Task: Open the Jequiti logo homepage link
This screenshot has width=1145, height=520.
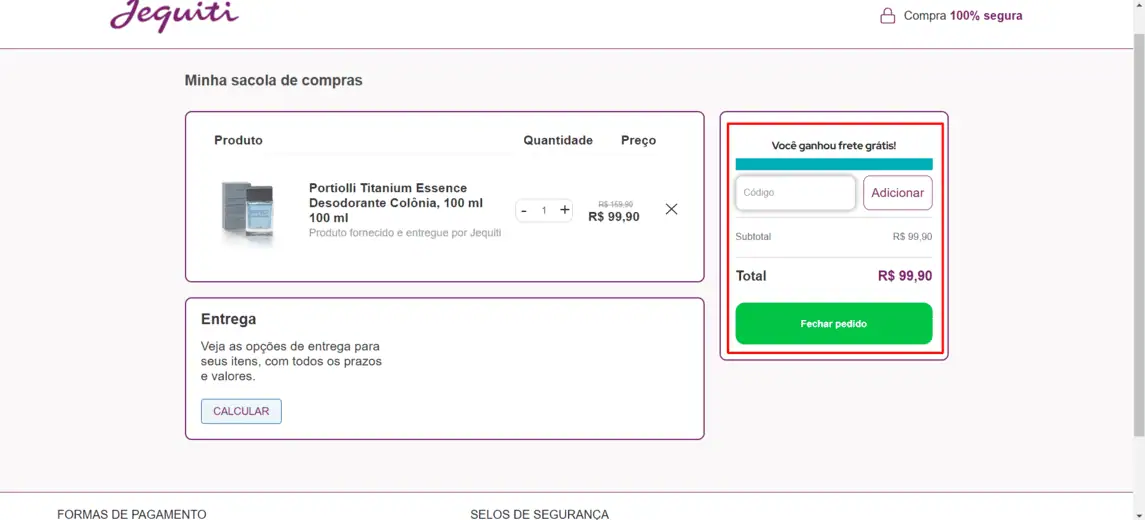Action: (x=174, y=15)
